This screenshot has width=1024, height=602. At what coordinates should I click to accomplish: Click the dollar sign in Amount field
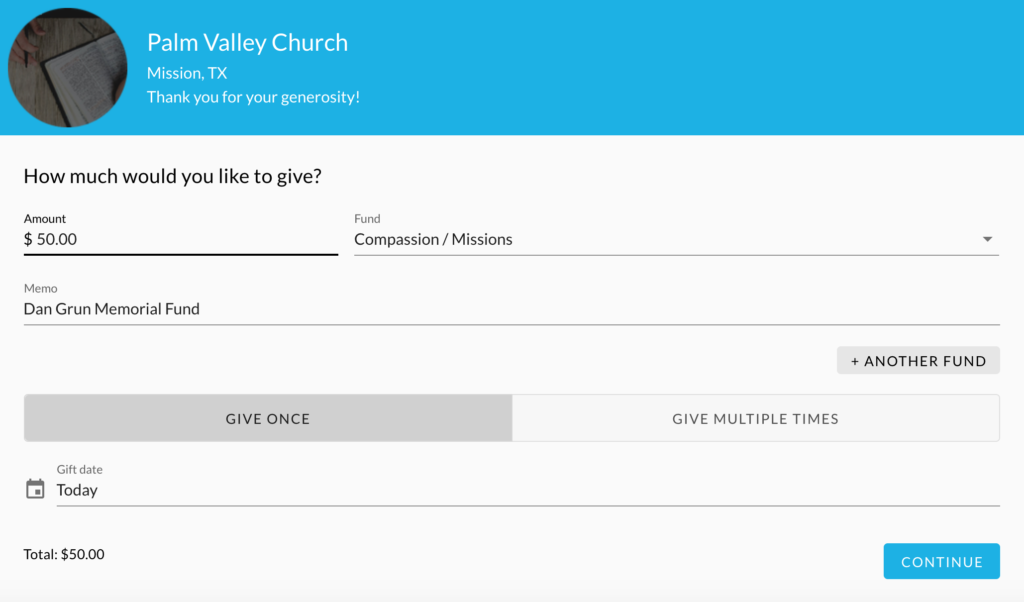pyautogui.click(x=28, y=240)
